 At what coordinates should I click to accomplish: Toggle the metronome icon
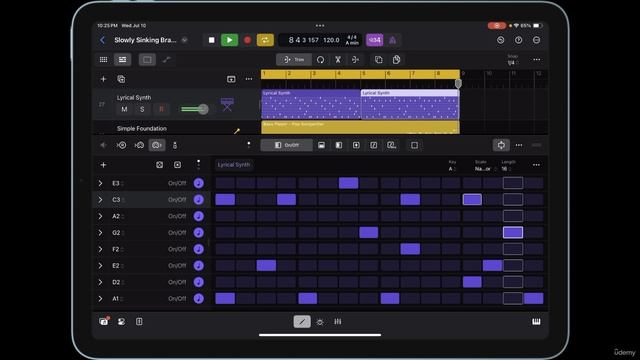point(393,40)
